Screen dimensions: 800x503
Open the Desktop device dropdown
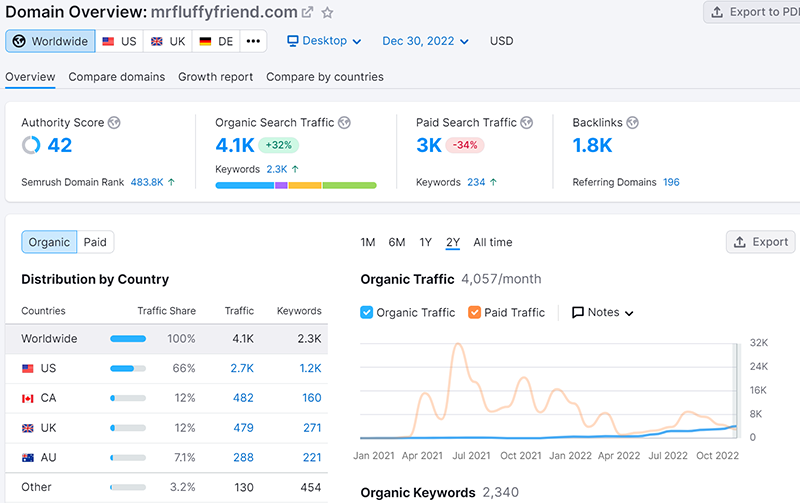coord(324,41)
